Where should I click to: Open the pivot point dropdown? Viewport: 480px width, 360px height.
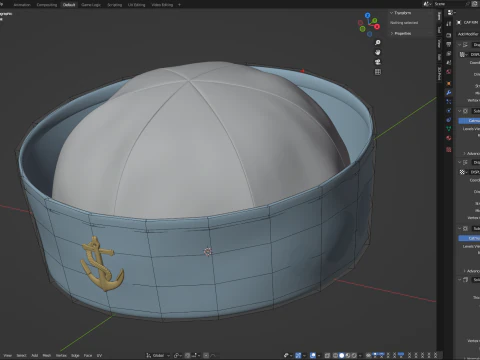178,355
